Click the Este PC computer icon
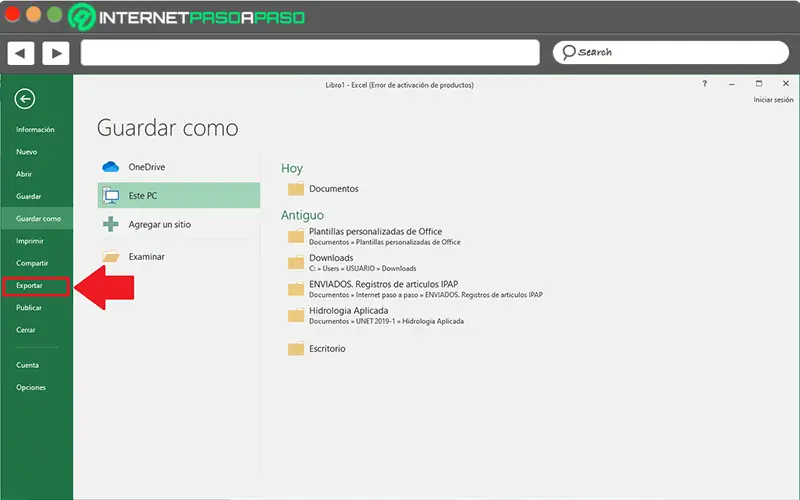The image size is (800, 500). [x=111, y=195]
